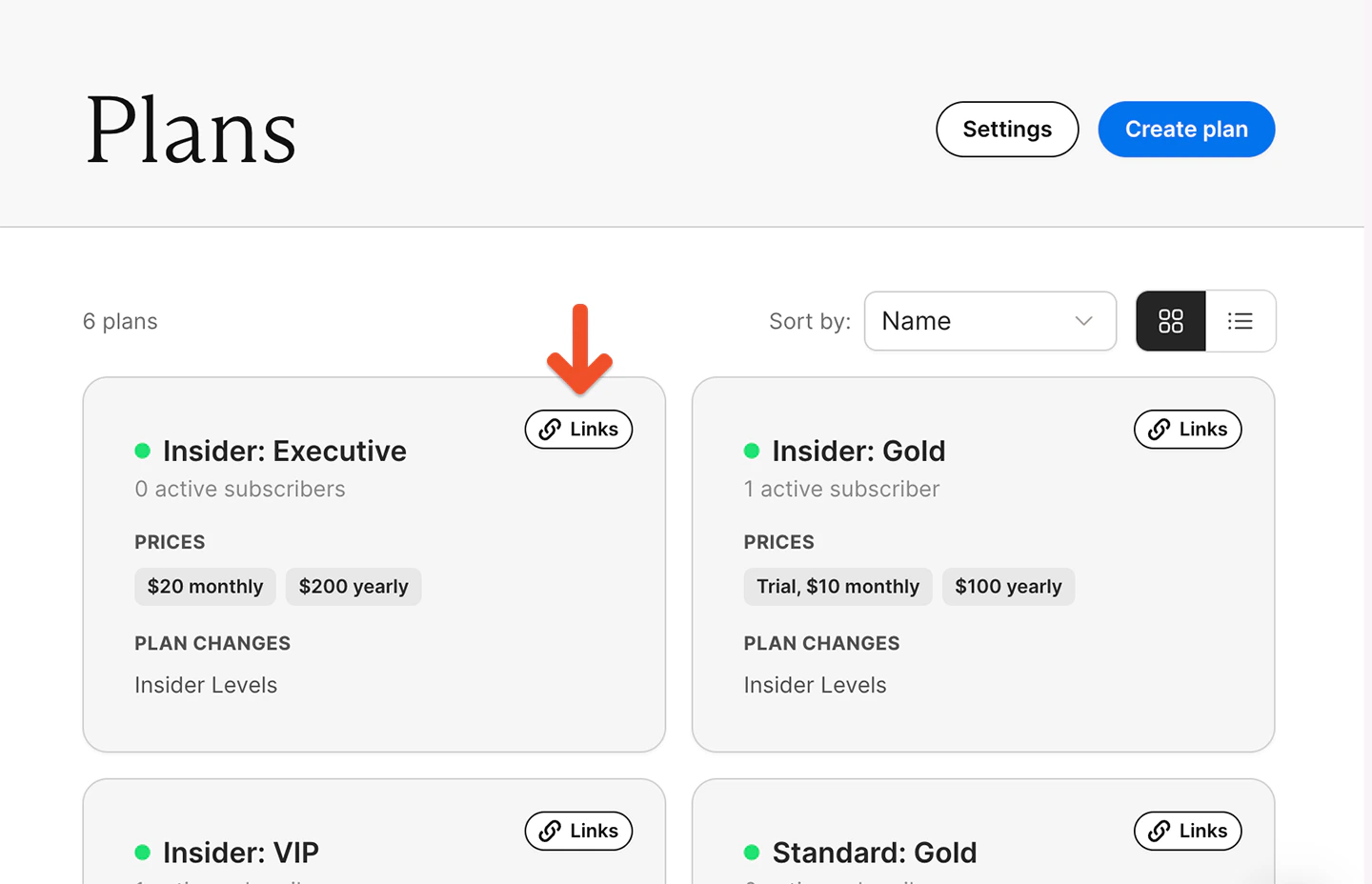Open the Settings page
The image size is (1372, 884).
pyautogui.click(x=1007, y=129)
